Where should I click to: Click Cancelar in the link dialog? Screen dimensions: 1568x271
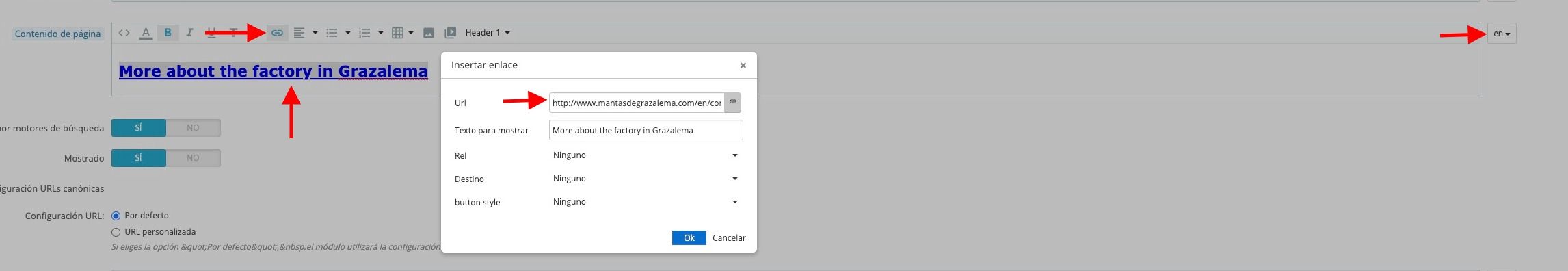click(x=729, y=237)
